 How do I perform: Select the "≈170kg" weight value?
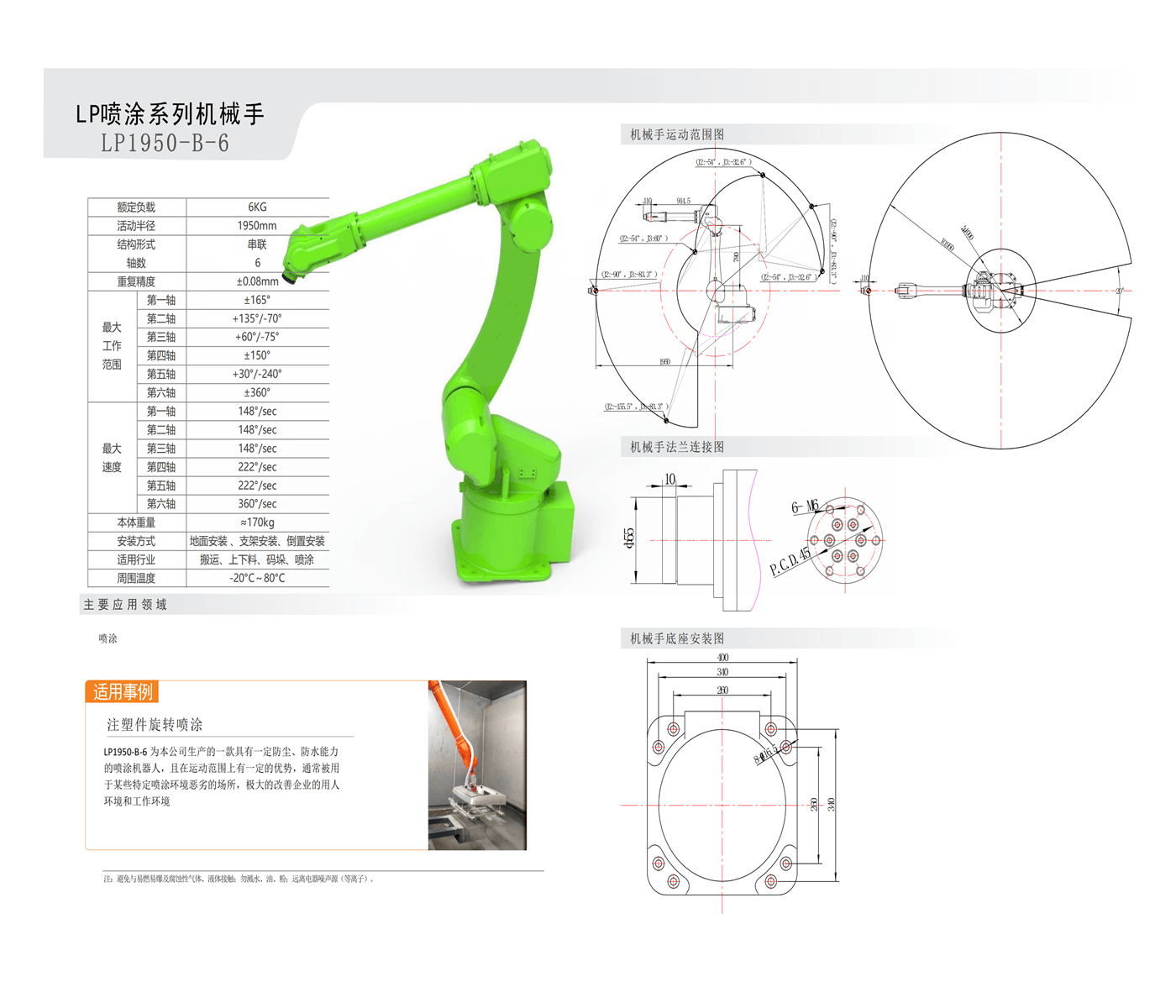257,522
